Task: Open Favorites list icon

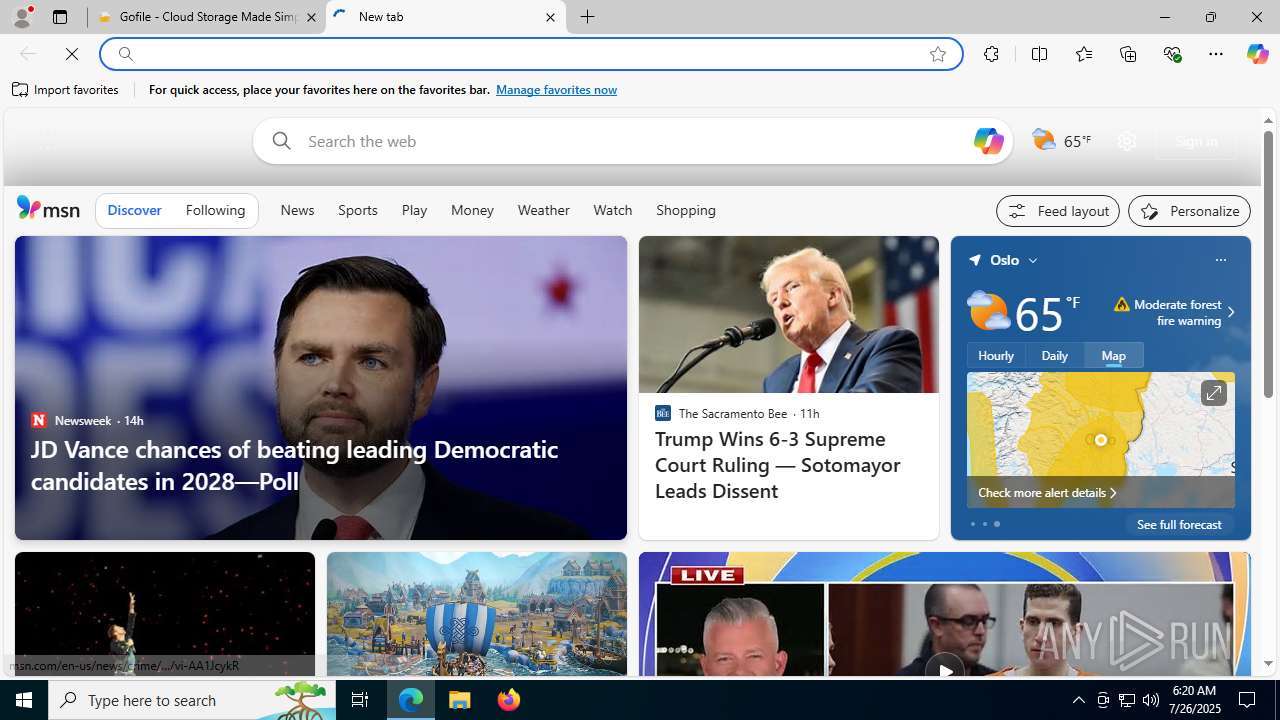Action: 1084,54
